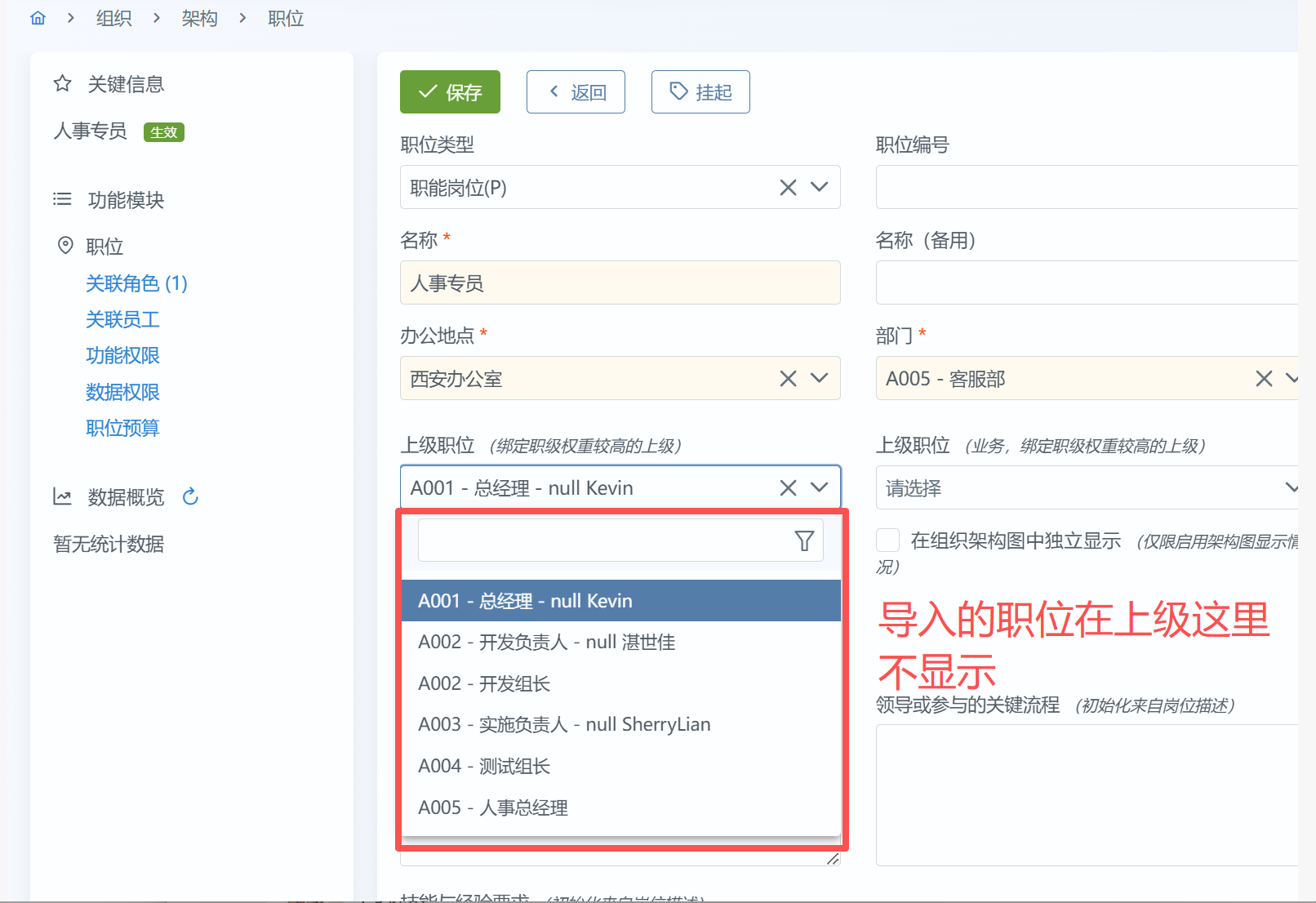Clear the 上级职位 selection with X icon
This screenshot has height=903, width=1316.
(788, 488)
